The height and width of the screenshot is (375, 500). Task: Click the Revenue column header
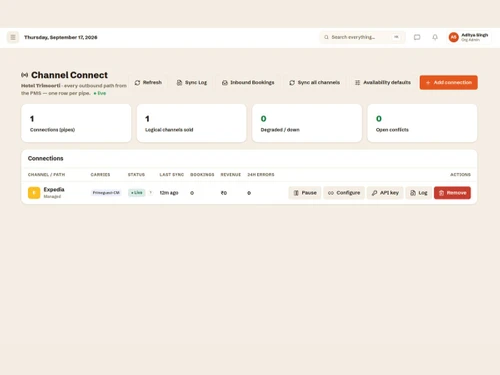click(231, 175)
